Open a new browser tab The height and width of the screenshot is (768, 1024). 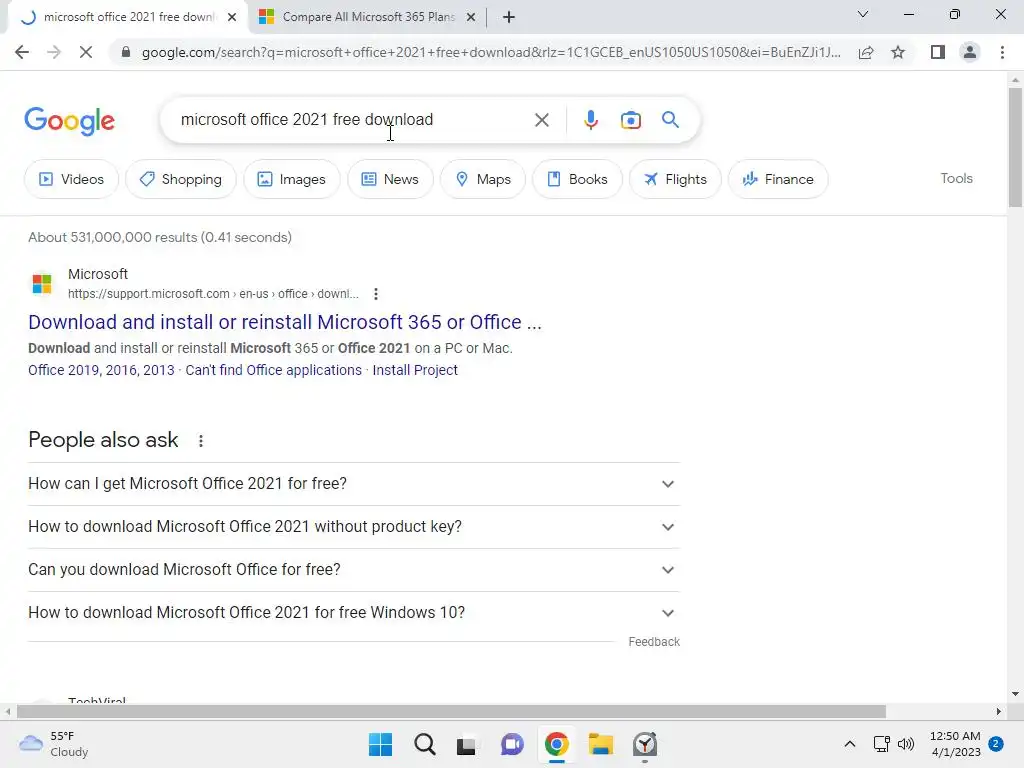click(509, 17)
